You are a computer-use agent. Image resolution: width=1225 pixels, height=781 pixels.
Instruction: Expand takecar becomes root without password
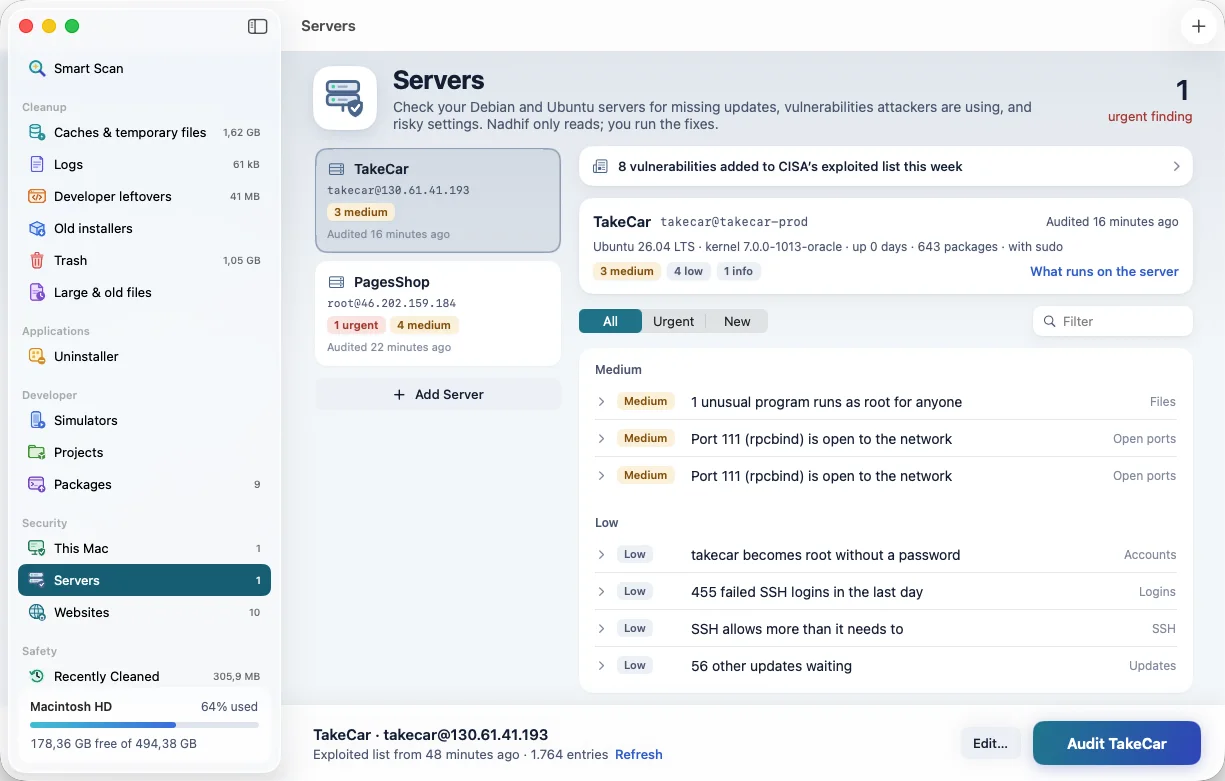(601, 555)
